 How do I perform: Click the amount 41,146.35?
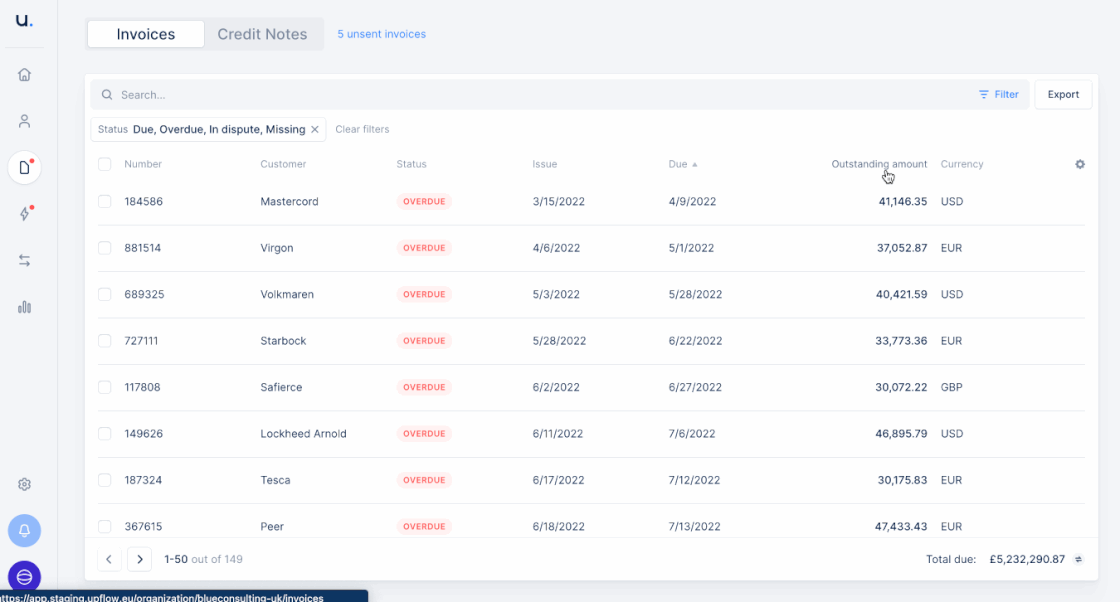tap(902, 201)
